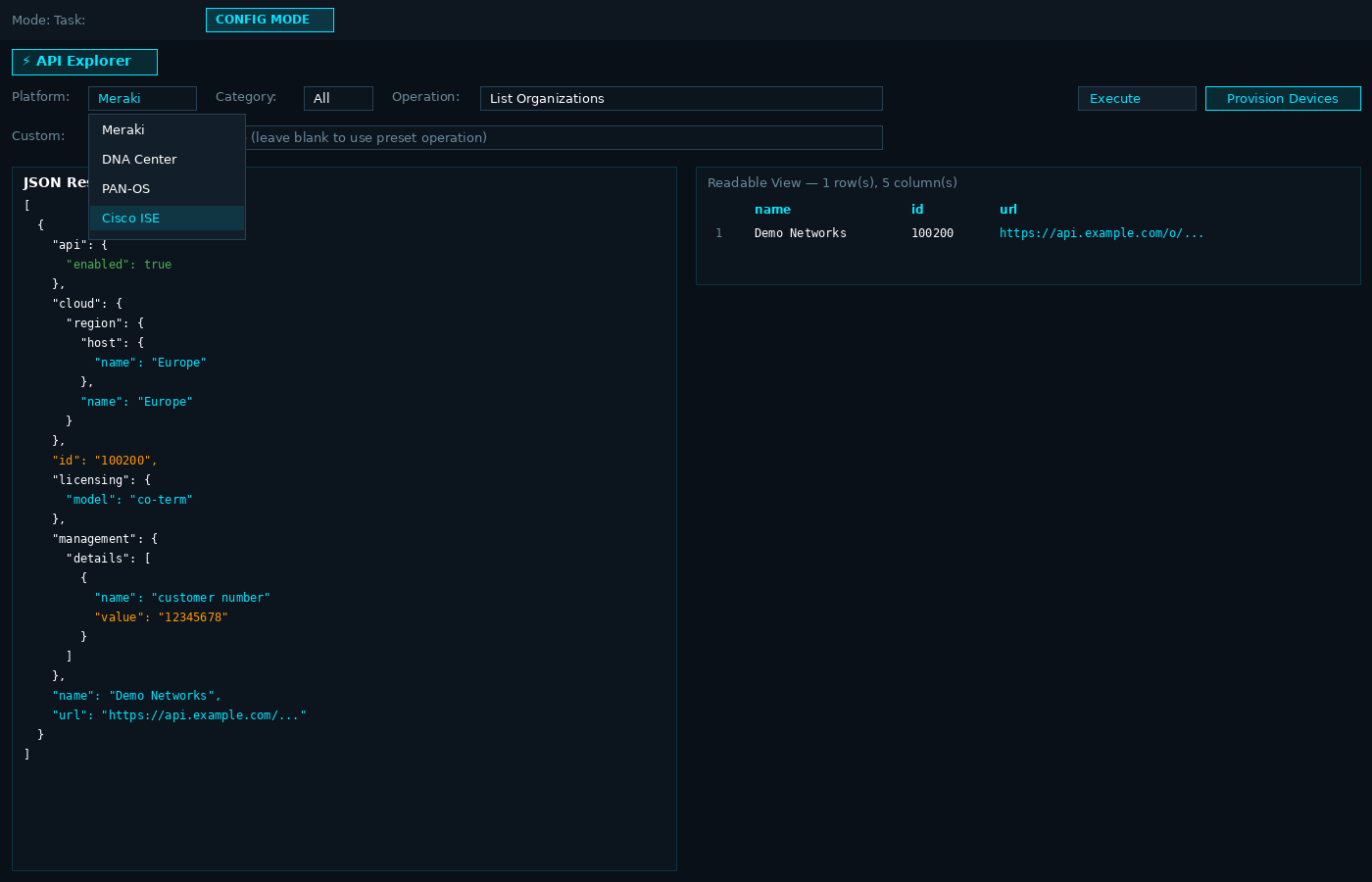Select the Demo Networks table row
Image resolution: width=1372 pixels, height=882 pixels.
click(x=882, y=232)
